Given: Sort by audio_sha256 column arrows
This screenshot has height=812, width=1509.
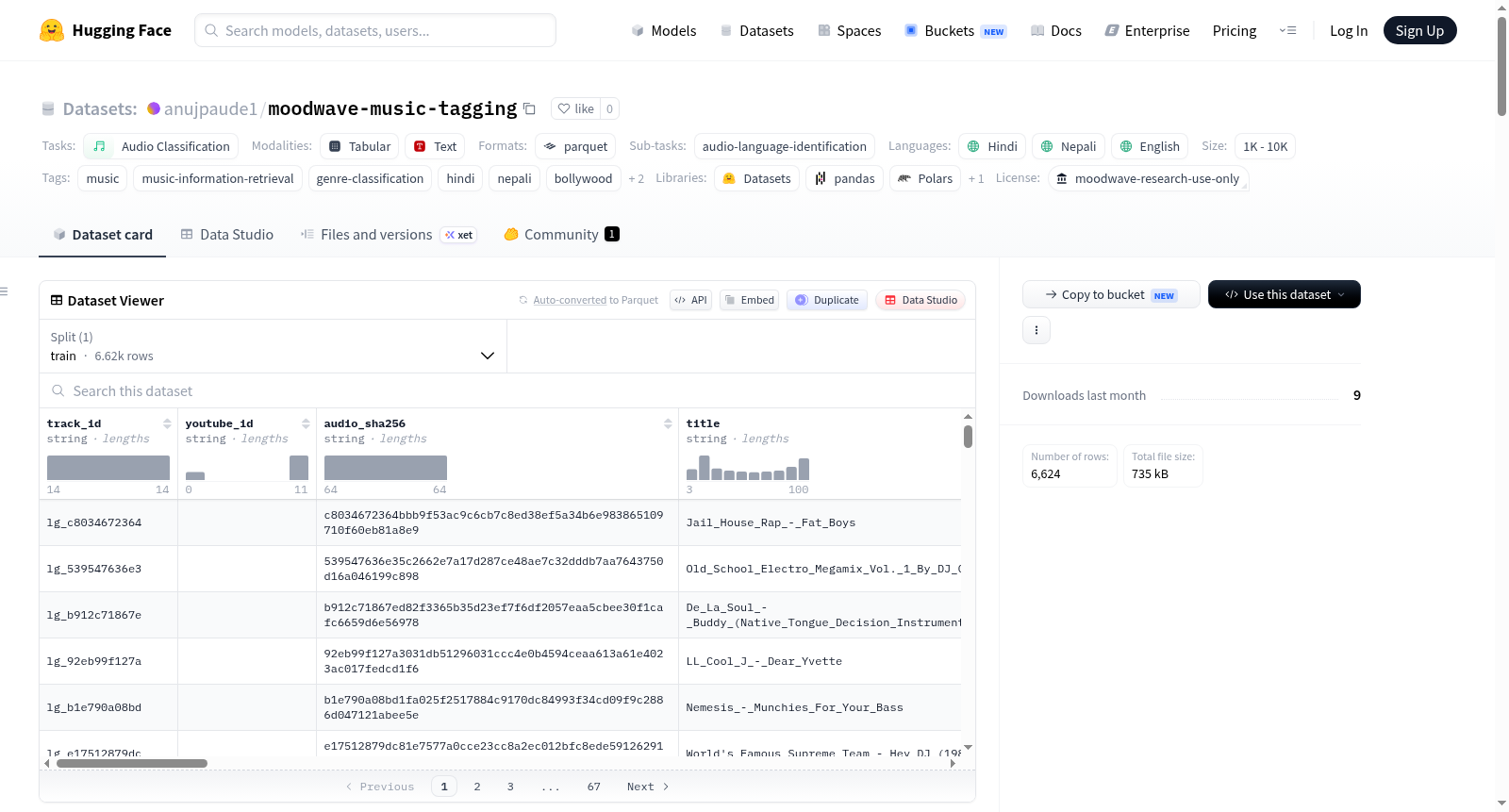Looking at the screenshot, I should pos(668,423).
